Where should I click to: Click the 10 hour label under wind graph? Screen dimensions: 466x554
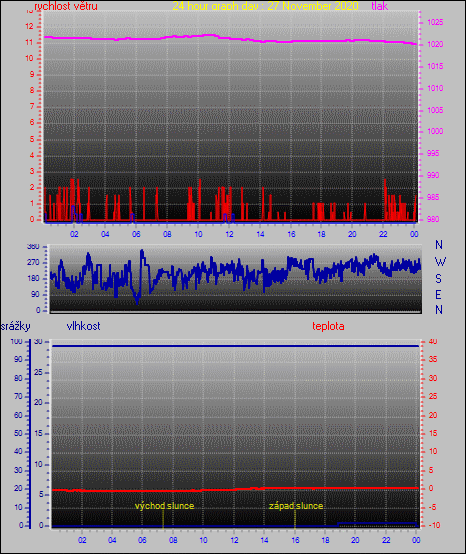coord(198,234)
